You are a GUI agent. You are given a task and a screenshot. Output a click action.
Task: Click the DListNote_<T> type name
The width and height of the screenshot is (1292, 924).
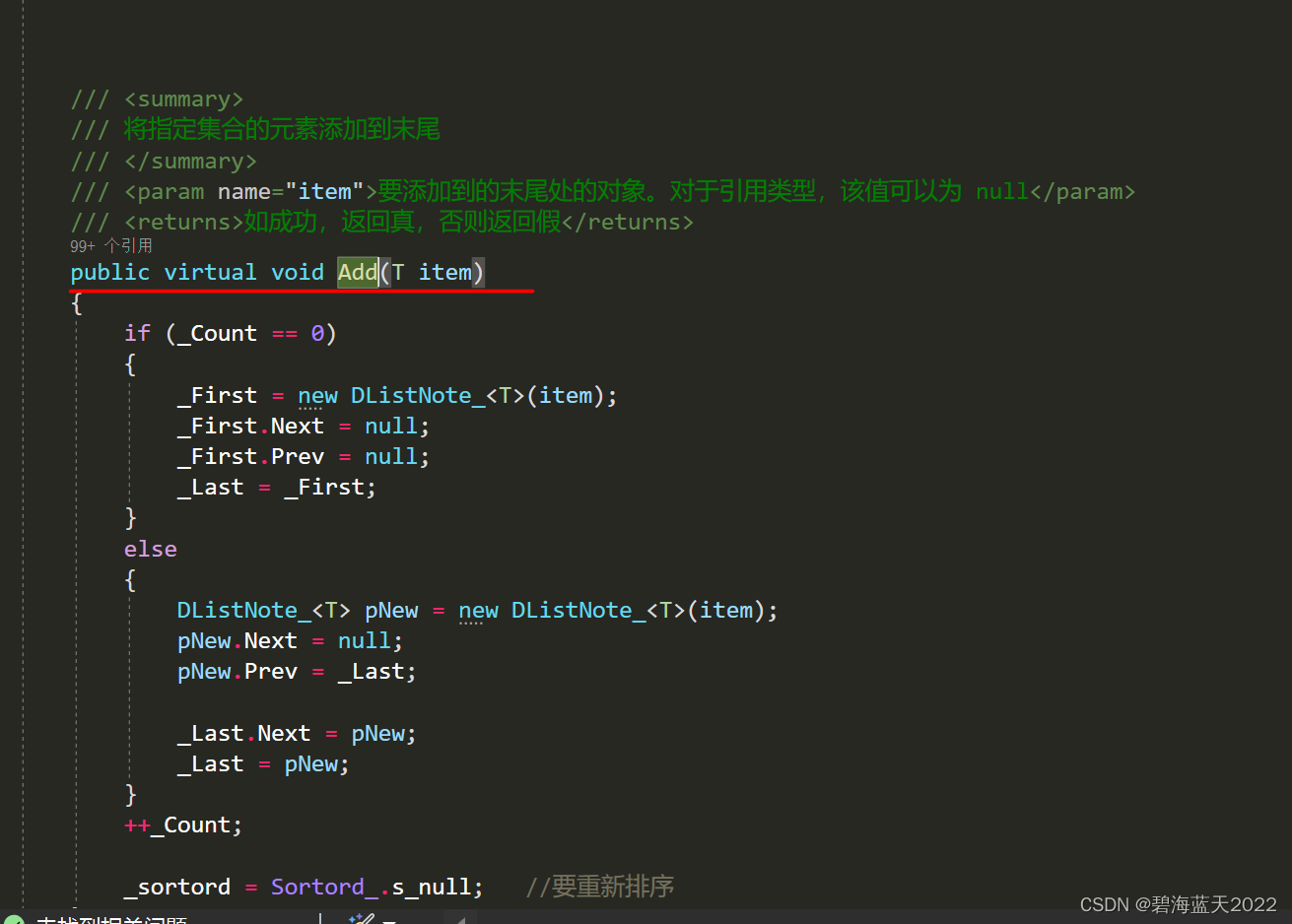pos(262,610)
